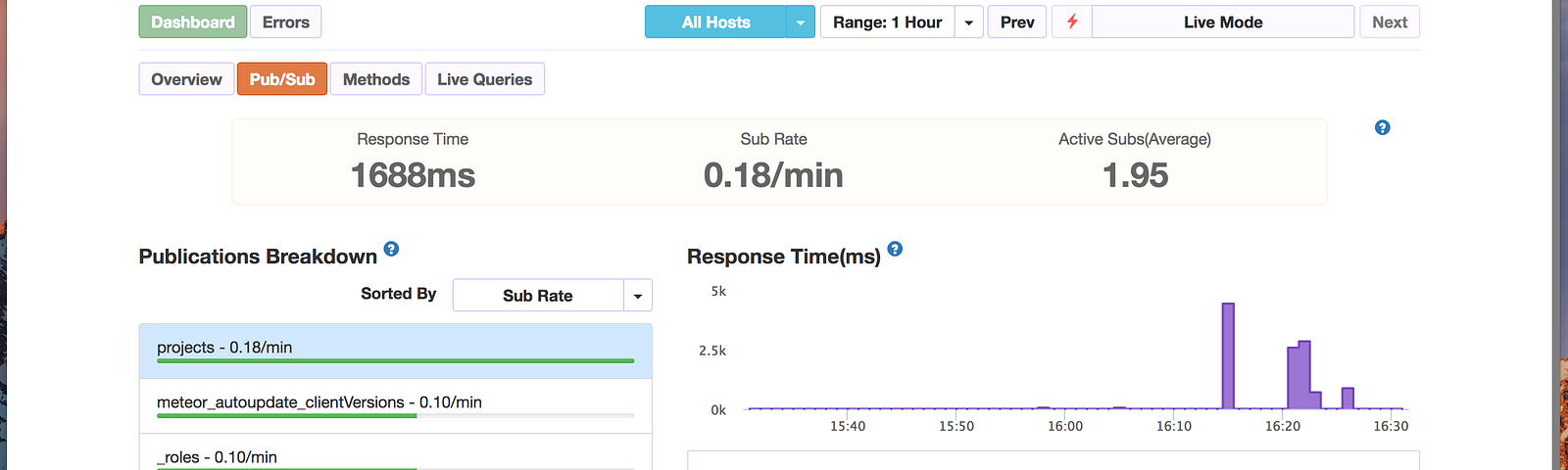Click the Response Time 1688ms value
1568x470 pixels.
coord(413,175)
